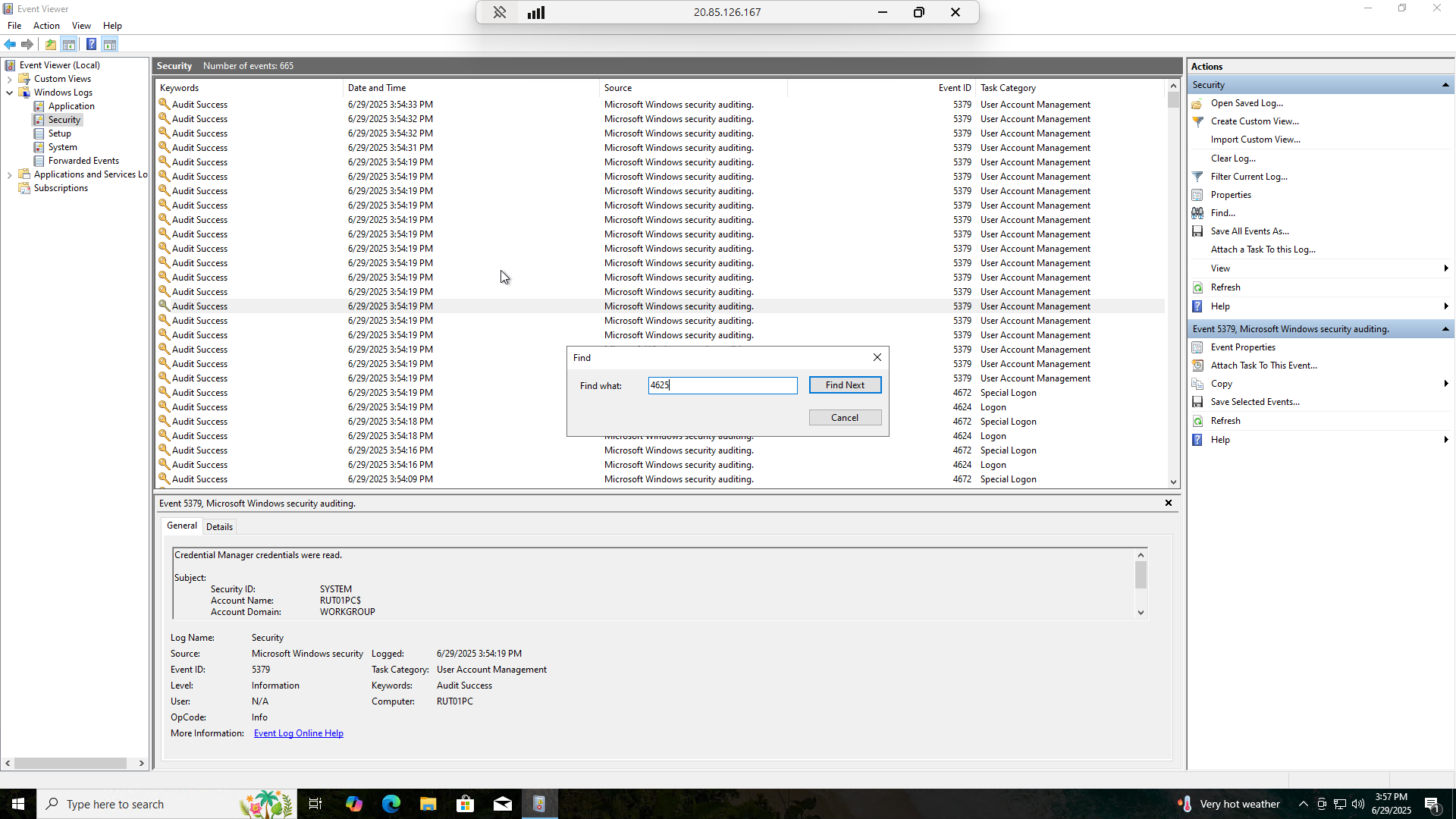Click the Forward arrow toolbar icon
This screenshot has height=819, width=1456.
[27, 44]
